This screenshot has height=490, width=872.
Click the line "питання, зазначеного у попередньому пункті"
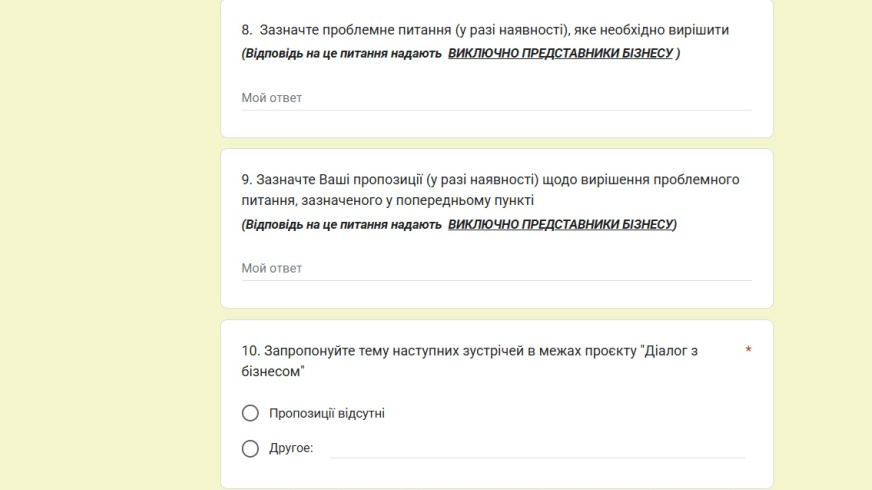point(388,200)
